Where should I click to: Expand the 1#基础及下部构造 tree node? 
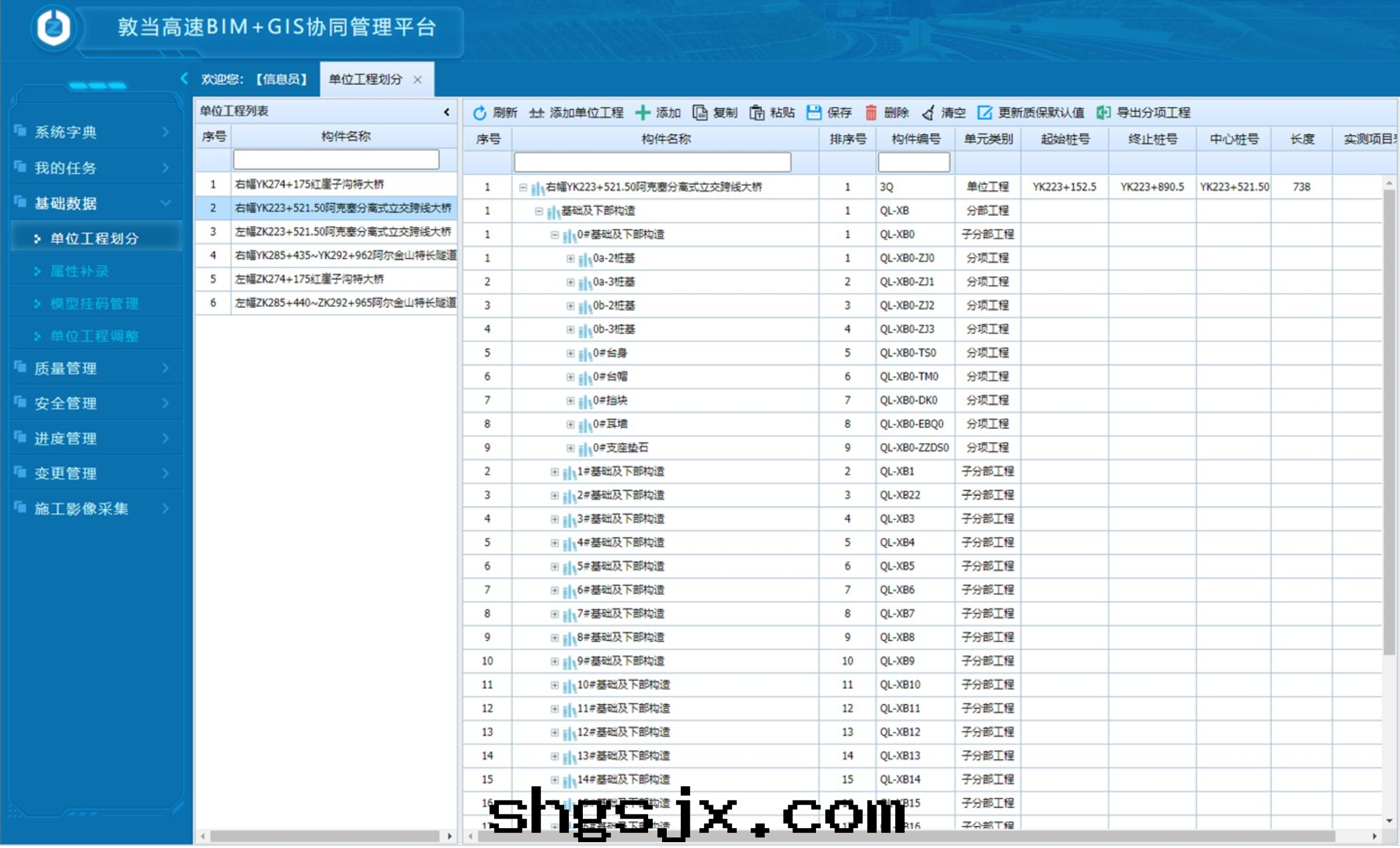554,472
